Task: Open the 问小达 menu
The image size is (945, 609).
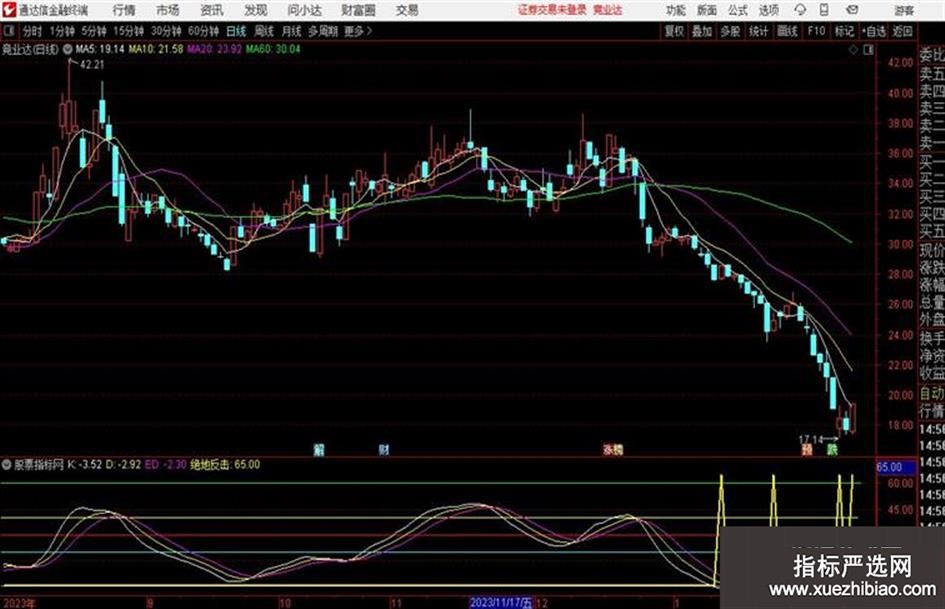Action: (x=304, y=10)
